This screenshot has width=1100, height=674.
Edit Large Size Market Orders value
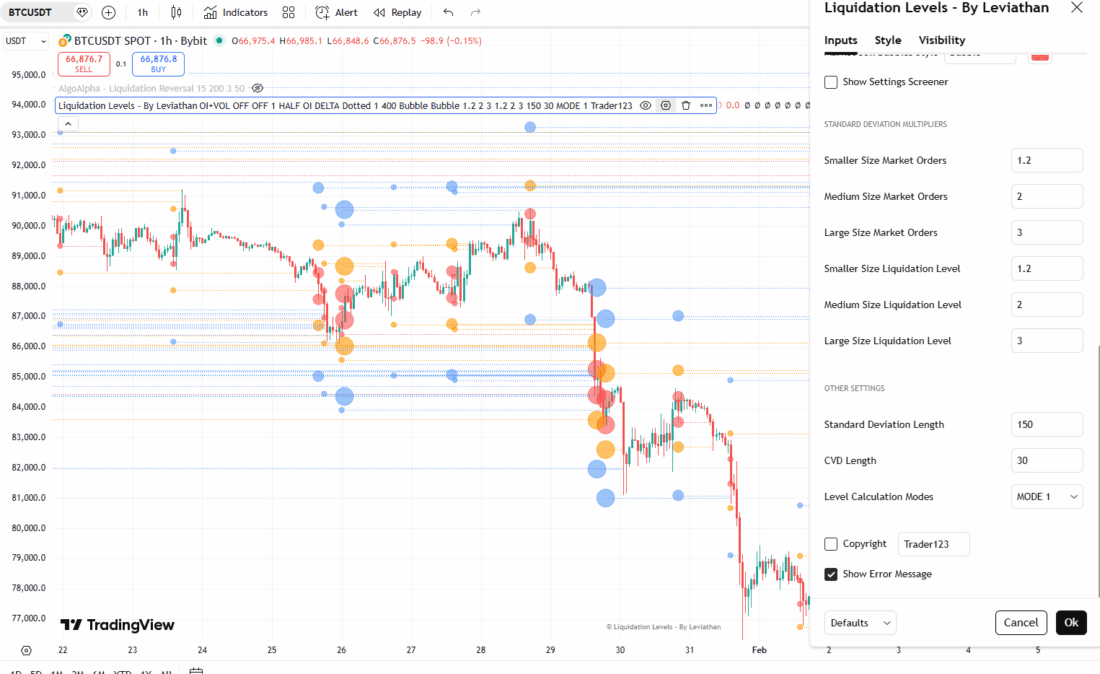(x=1046, y=232)
